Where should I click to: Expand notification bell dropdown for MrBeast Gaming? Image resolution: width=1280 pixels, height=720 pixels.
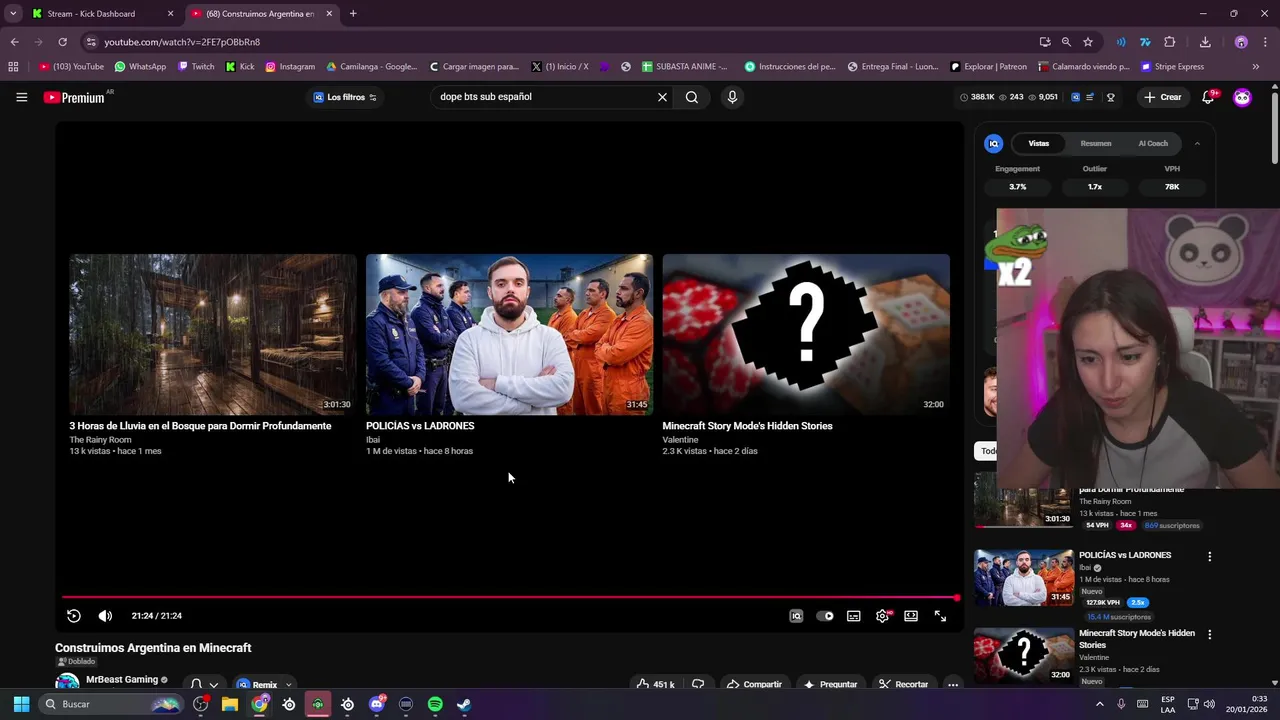click(204, 685)
